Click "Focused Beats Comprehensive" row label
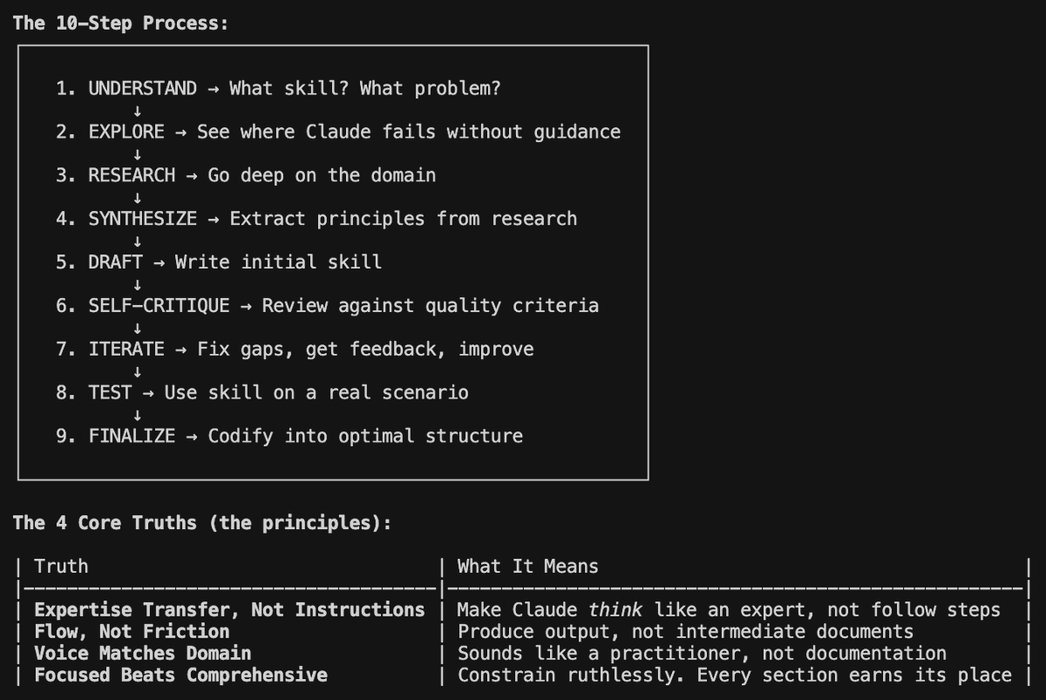1046x700 pixels. click(180, 675)
